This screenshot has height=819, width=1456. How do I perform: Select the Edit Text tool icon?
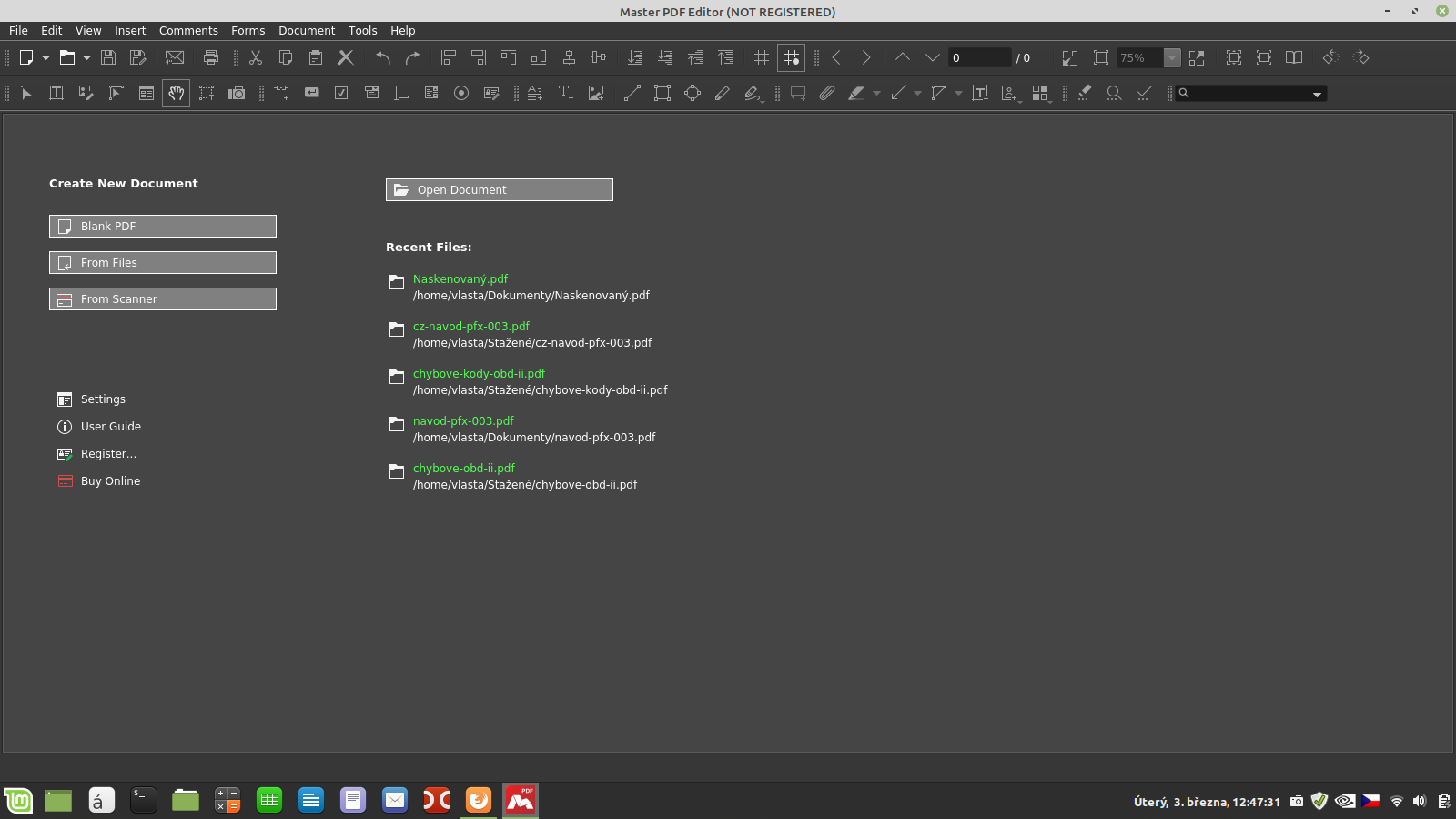point(56,93)
